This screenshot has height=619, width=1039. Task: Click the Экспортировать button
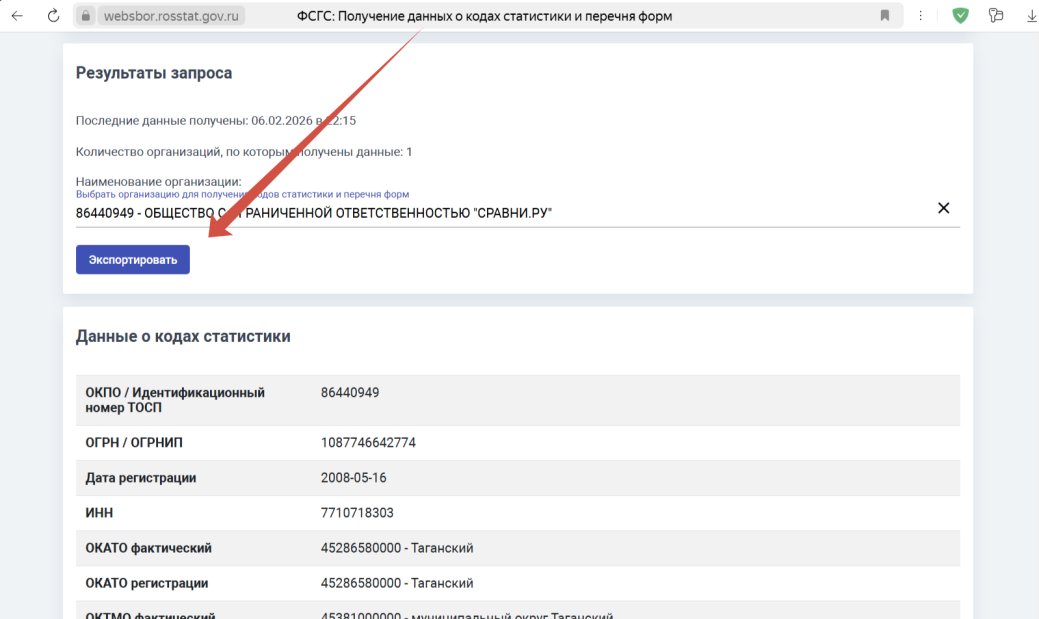133,260
